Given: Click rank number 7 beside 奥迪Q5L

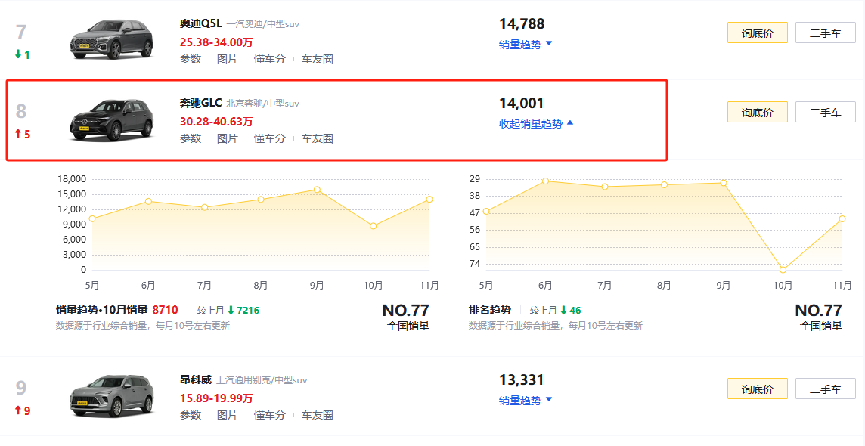Looking at the screenshot, I should pyautogui.click(x=21, y=32).
